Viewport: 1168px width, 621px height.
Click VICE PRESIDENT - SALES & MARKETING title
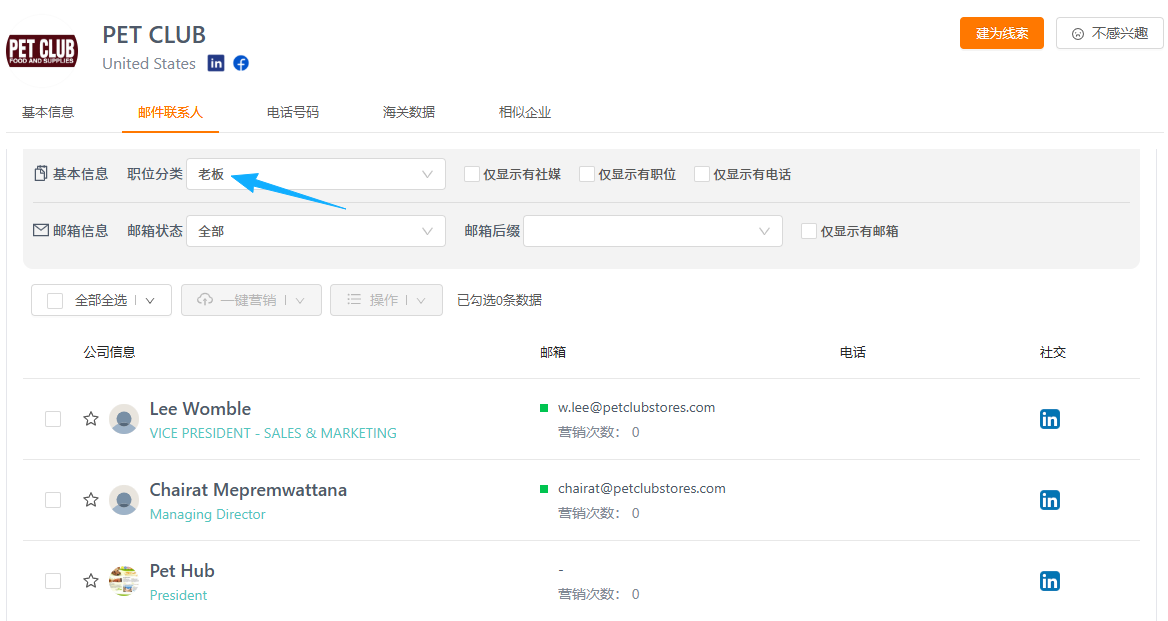click(x=273, y=433)
